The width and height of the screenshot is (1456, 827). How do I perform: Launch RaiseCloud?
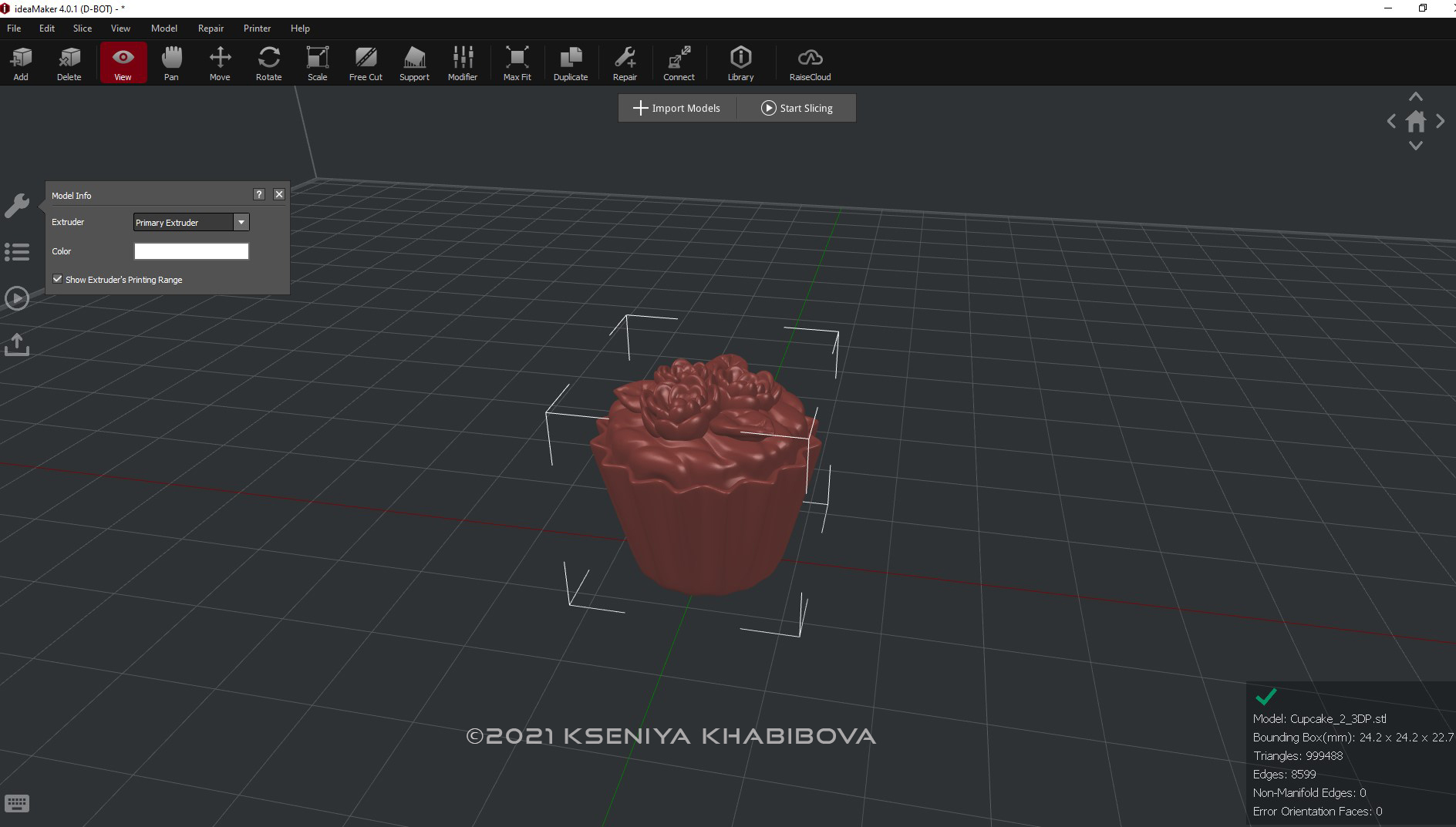point(810,62)
